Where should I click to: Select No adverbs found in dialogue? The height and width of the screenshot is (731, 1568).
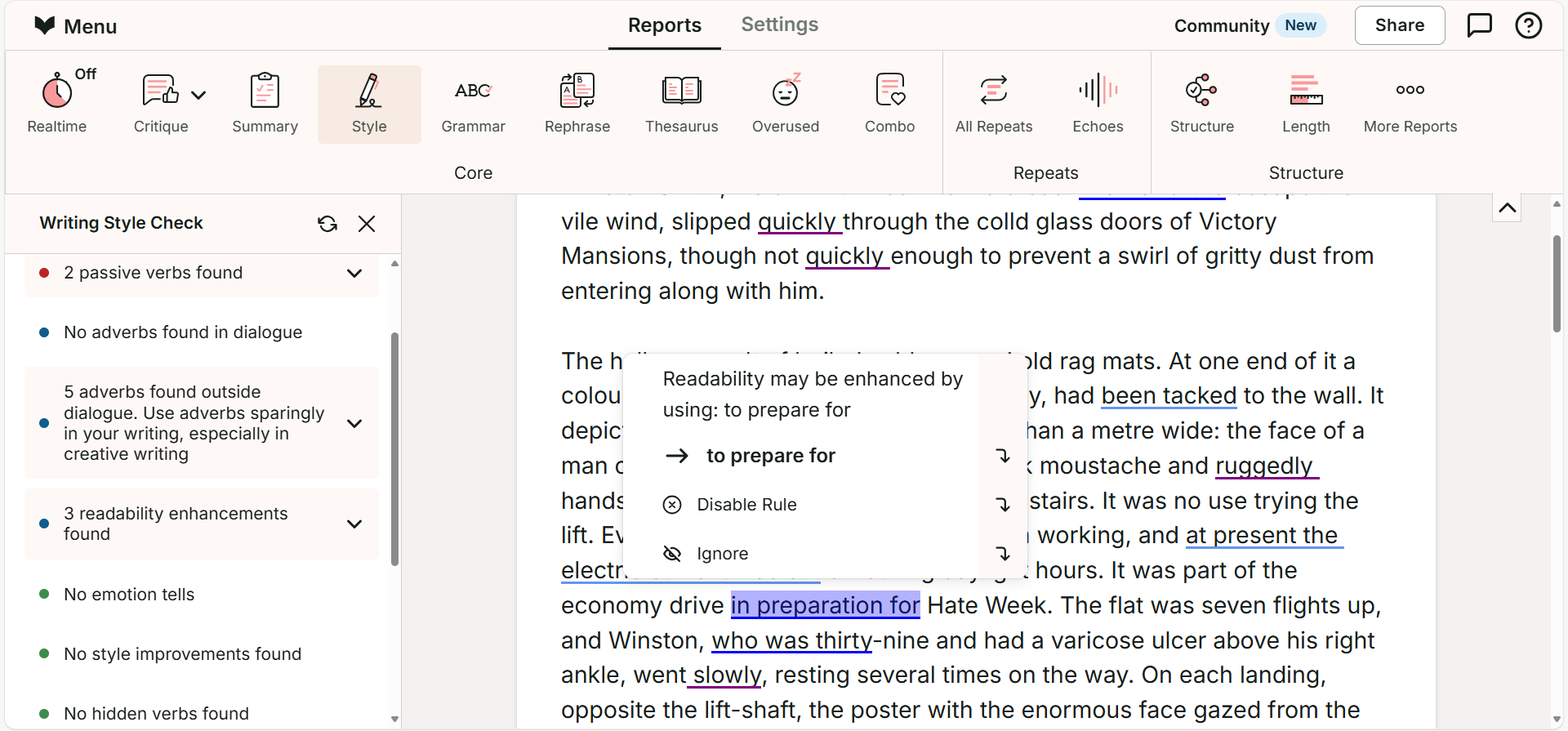[183, 332]
